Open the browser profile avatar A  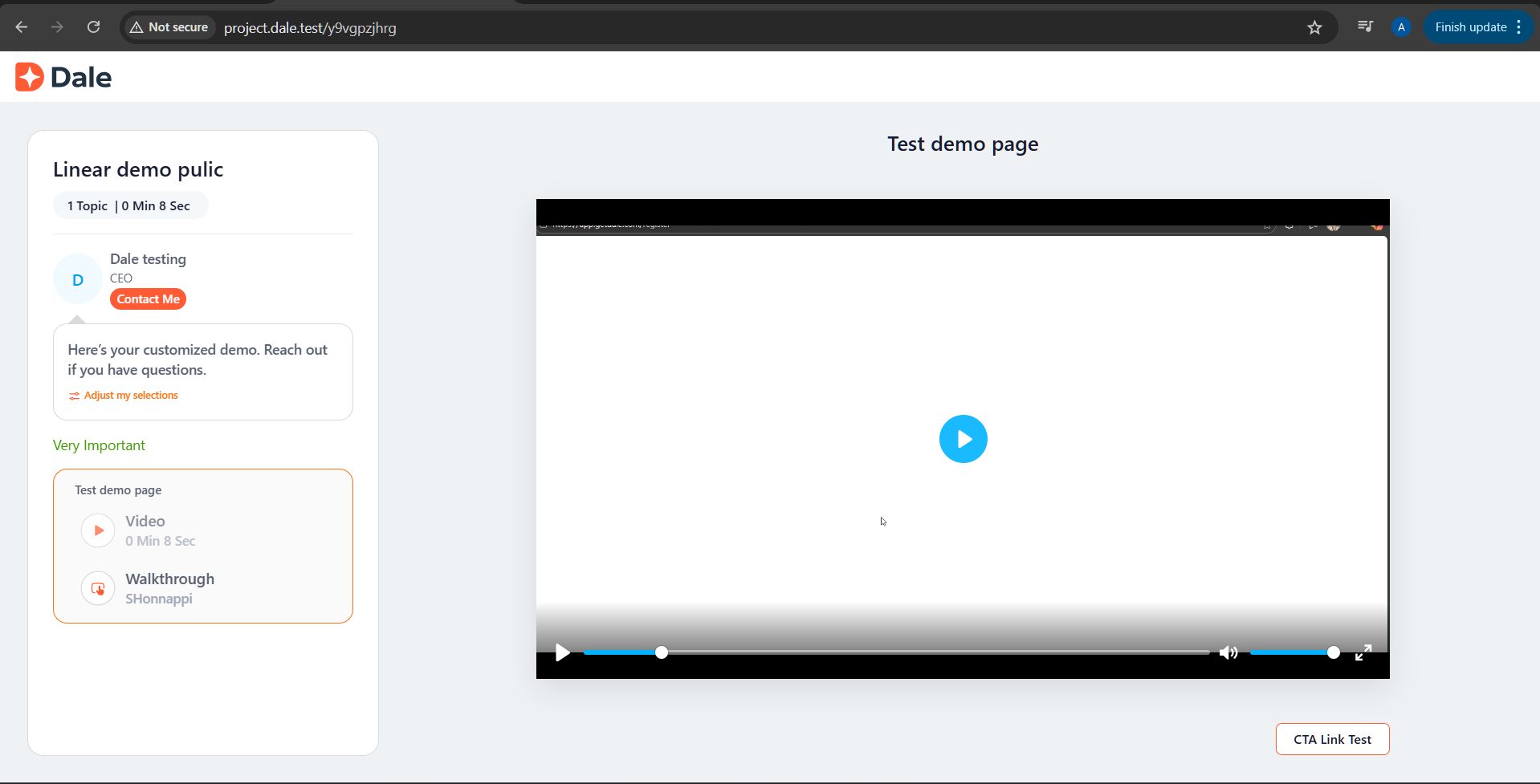[1401, 27]
